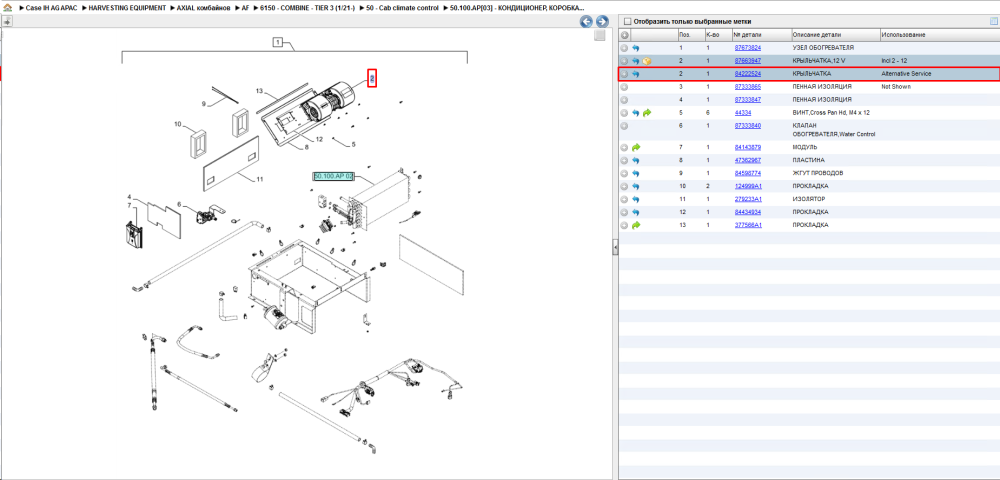Open part number link 44334

742,113
